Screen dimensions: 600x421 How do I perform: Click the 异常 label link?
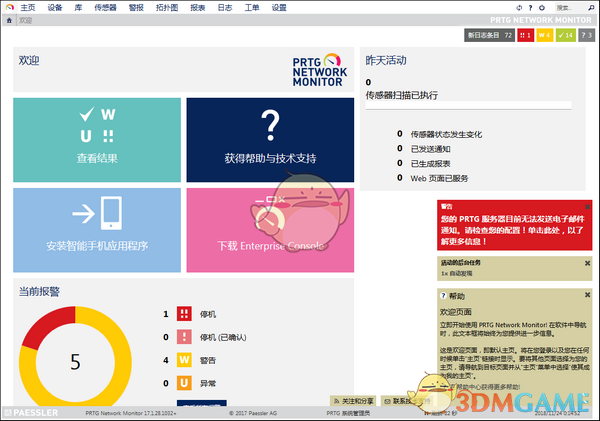[x=208, y=383]
